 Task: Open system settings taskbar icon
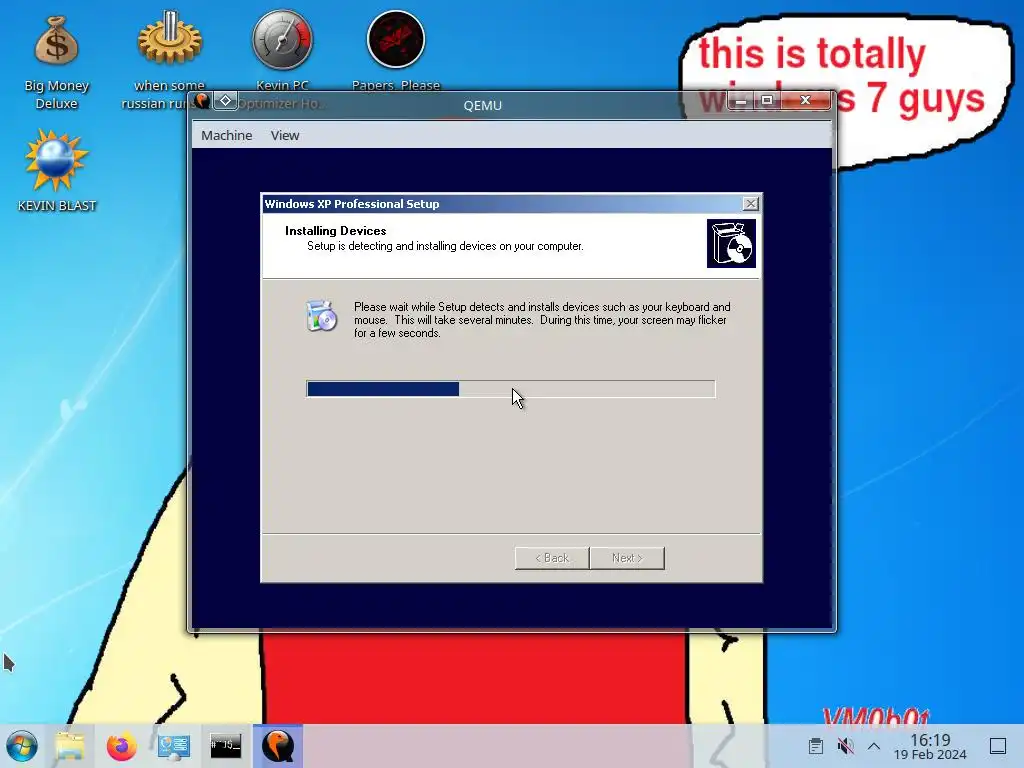coord(174,746)
